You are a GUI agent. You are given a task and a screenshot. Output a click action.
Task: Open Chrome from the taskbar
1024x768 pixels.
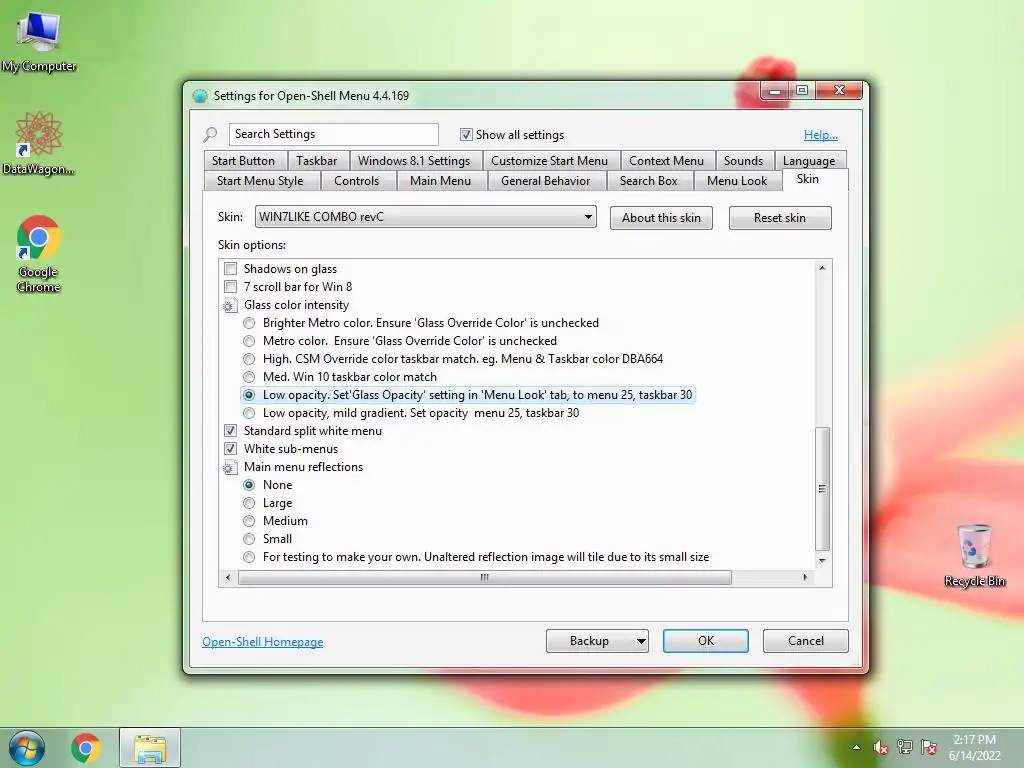tap(86, 748)
